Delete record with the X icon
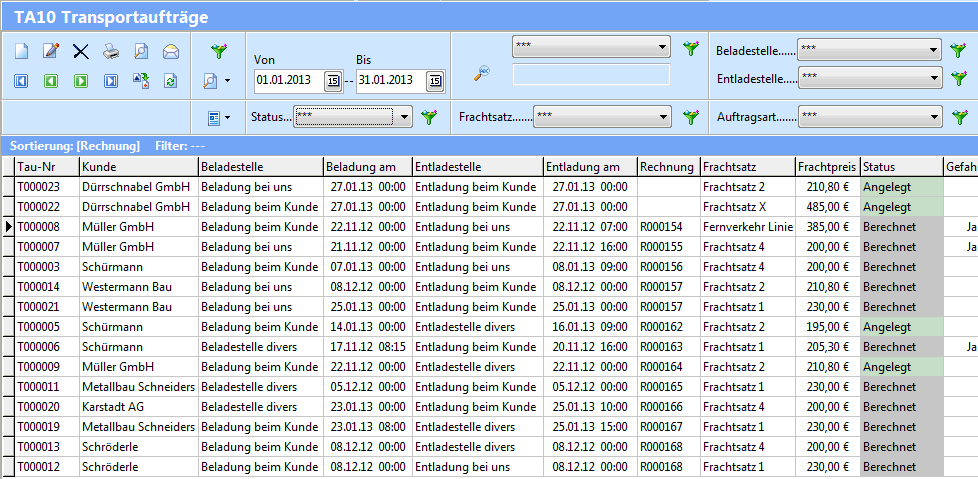The image size is (978, 479). 81,51
